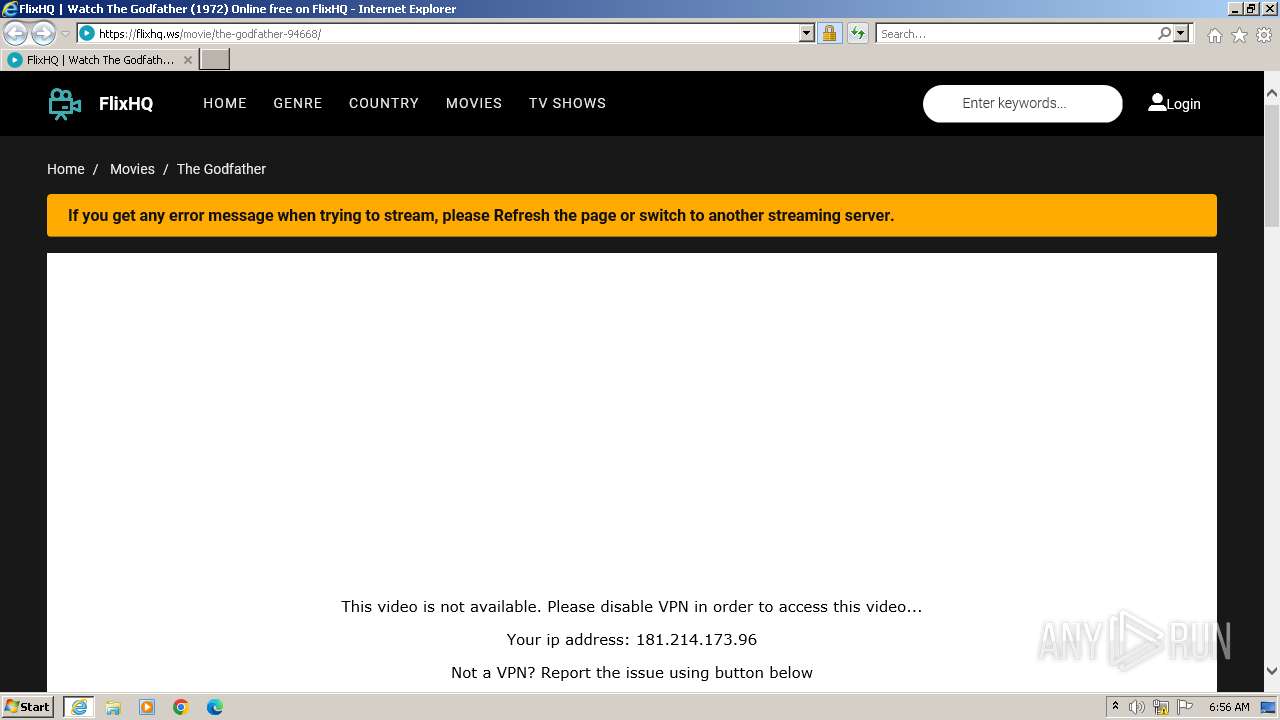Click the Login link text

click(x=1183, y=104)
